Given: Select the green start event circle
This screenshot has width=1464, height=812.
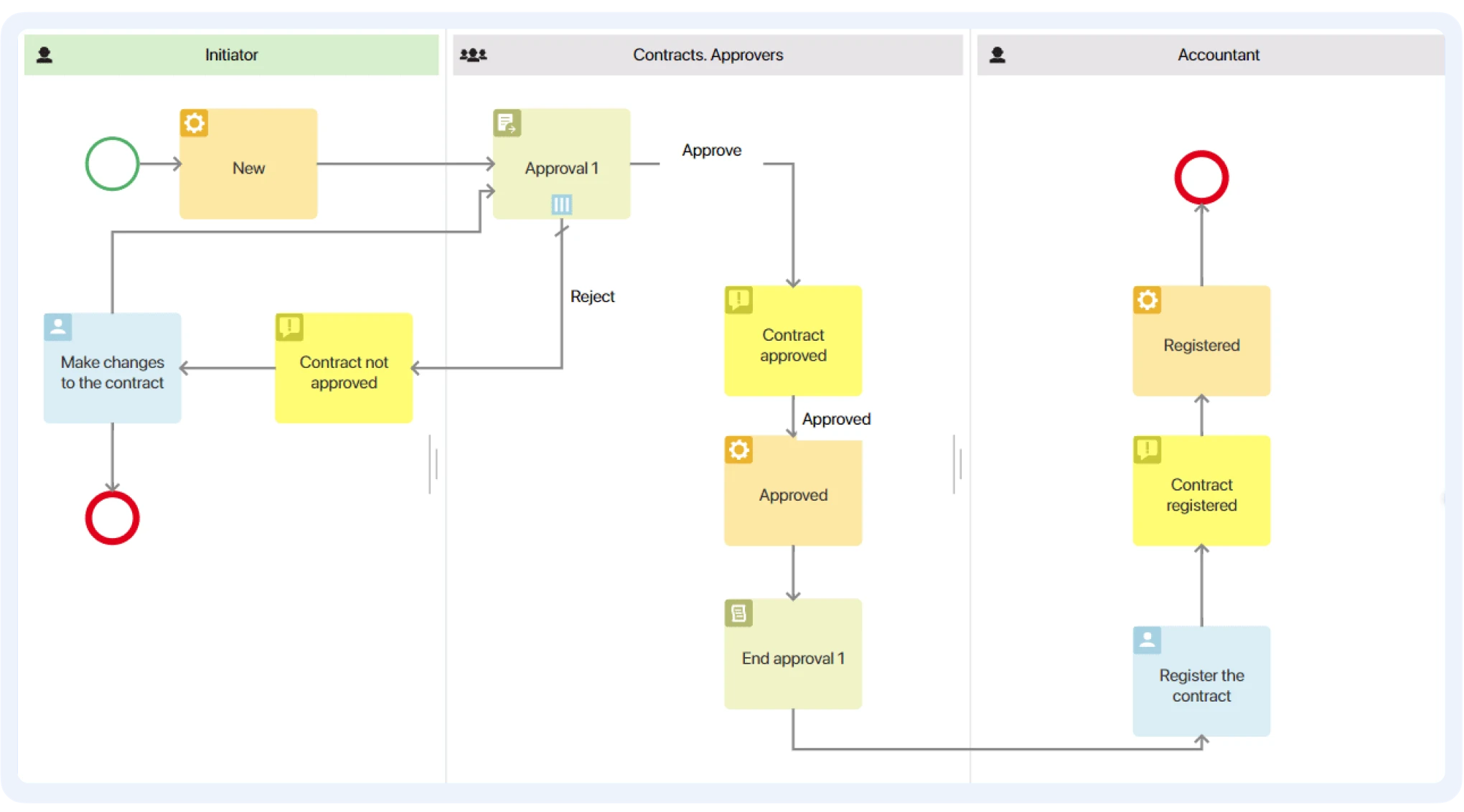Looking at the screenshot, I should 112,164.
